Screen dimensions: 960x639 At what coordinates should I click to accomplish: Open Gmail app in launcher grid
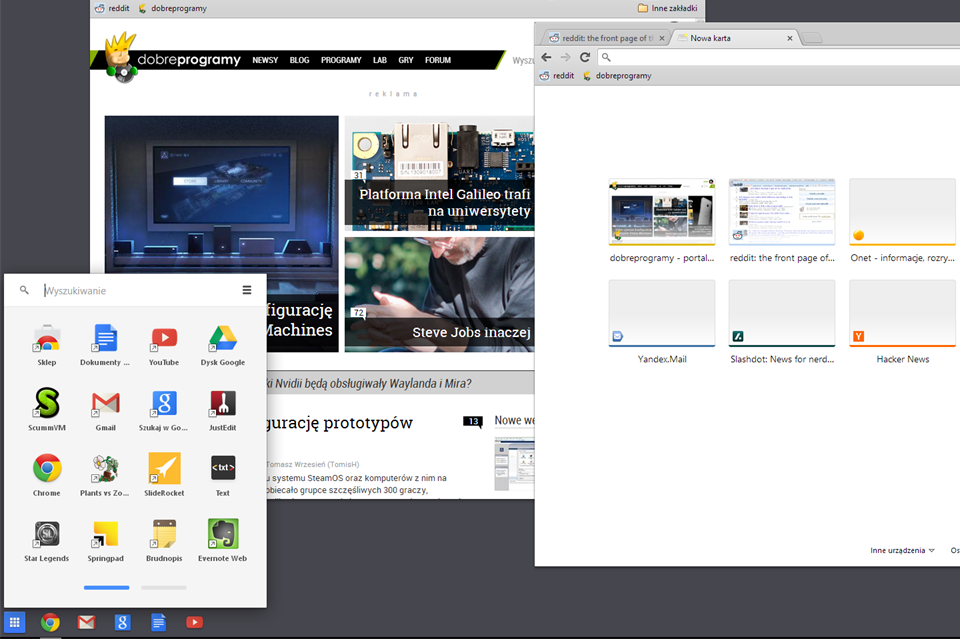(x=105, y=410)
